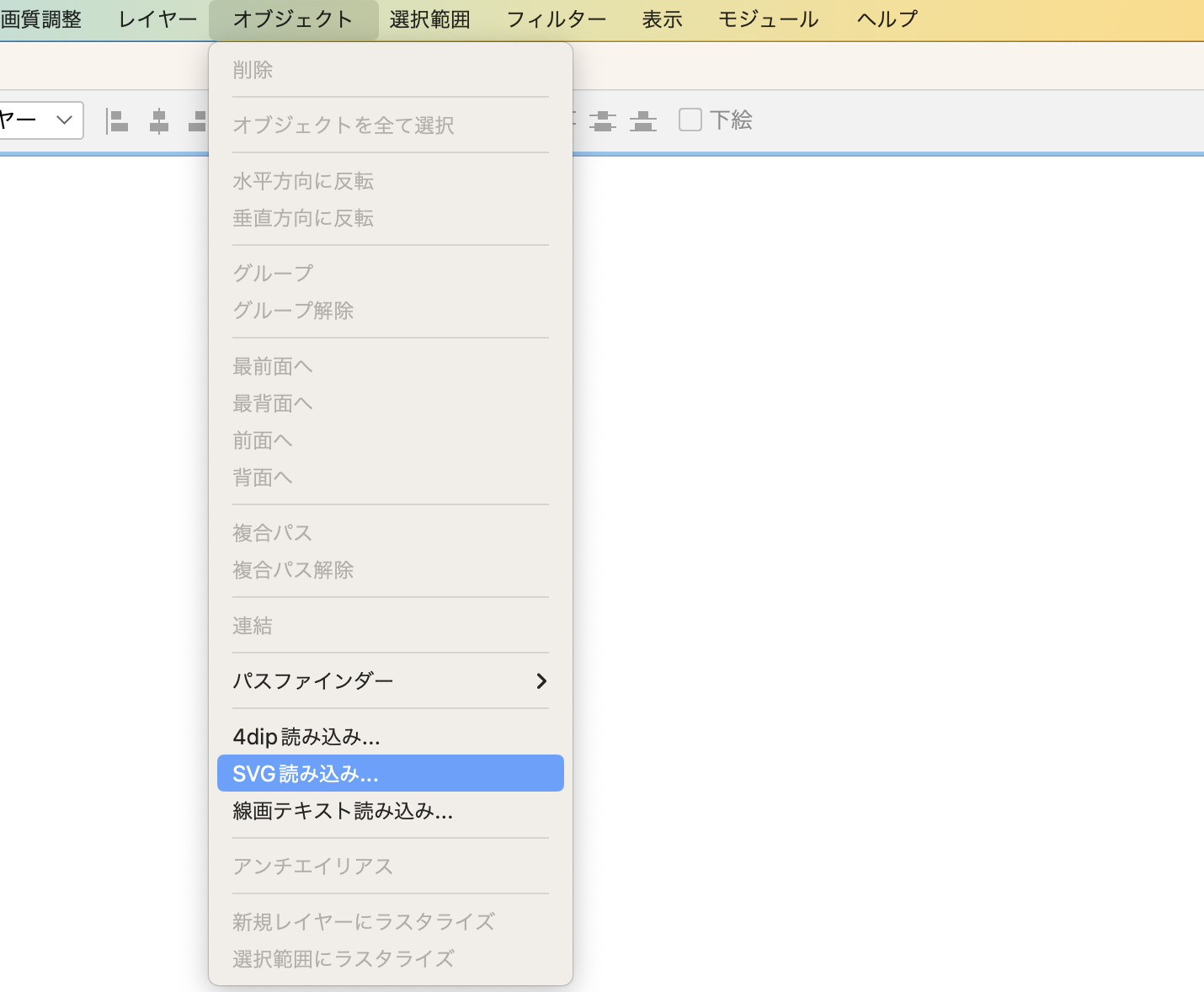
Task: Open the レイヤー menu in menu bar
Action: point(157,19)
